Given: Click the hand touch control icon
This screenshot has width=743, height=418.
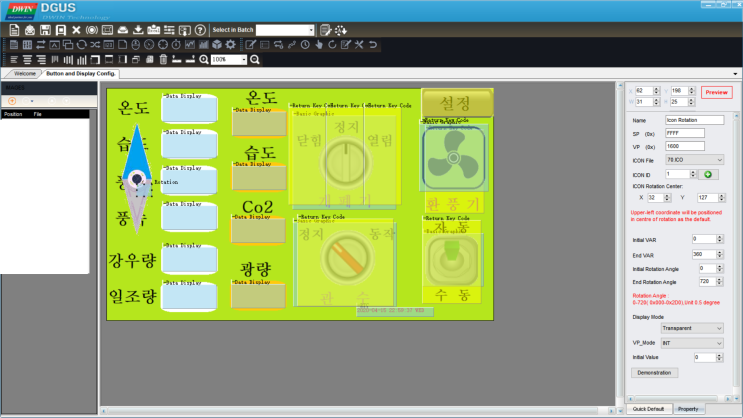Looking at the screenshot, I should tap(319, 45).
